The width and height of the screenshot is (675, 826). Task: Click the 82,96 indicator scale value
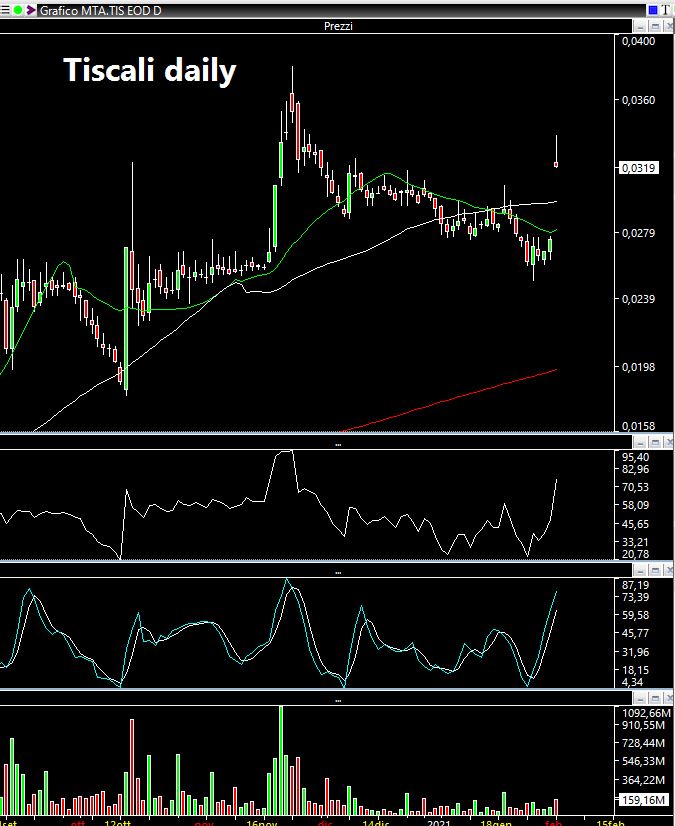click(635, 469)
